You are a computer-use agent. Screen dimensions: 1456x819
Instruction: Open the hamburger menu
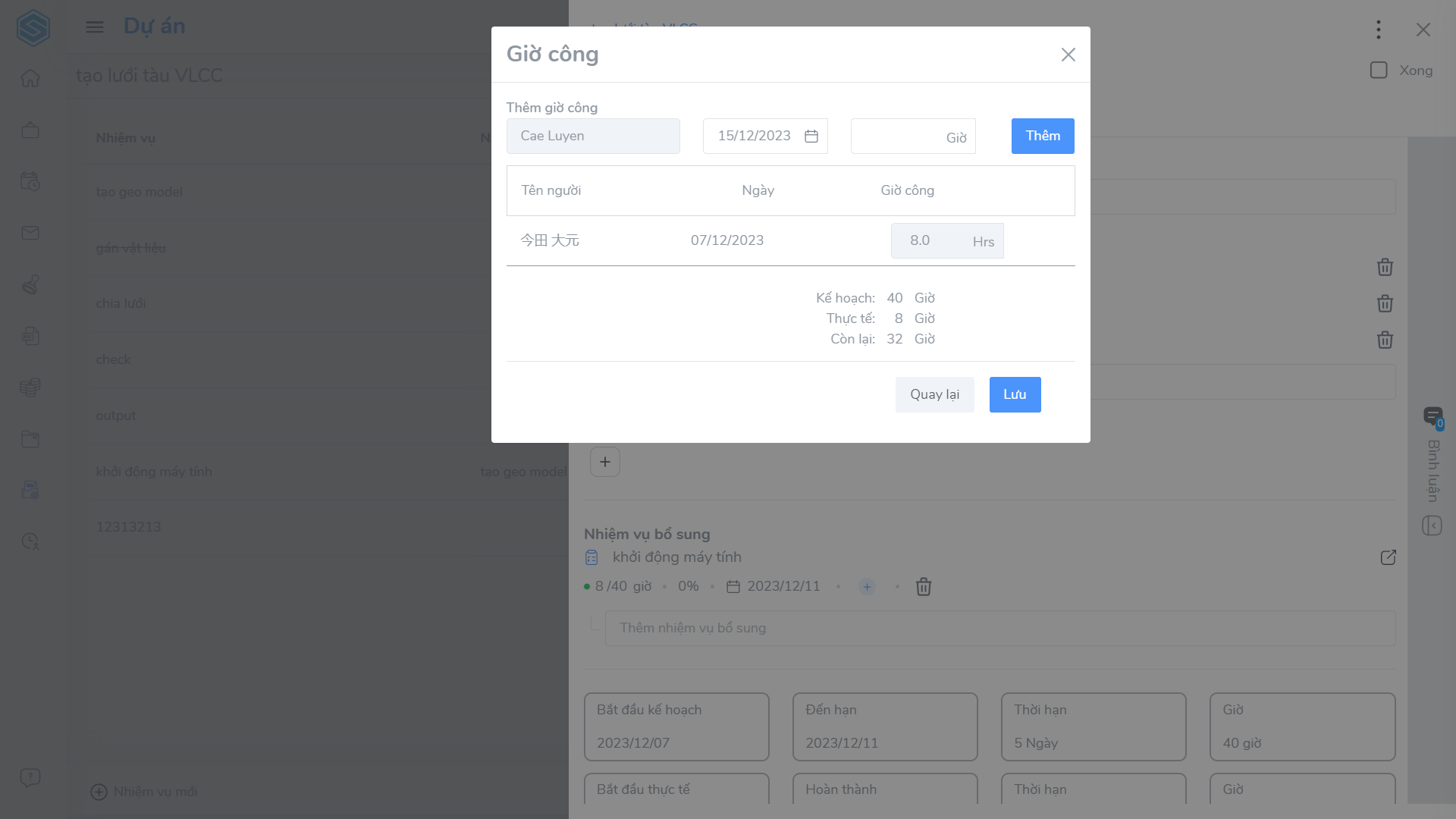pyautogui.click(x=95, y=27)
